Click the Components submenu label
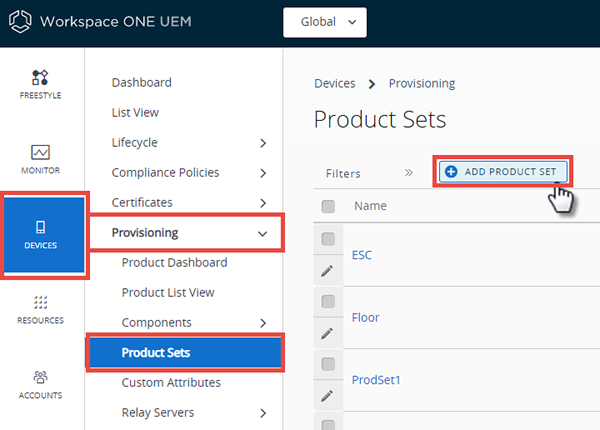 point(157,322)
